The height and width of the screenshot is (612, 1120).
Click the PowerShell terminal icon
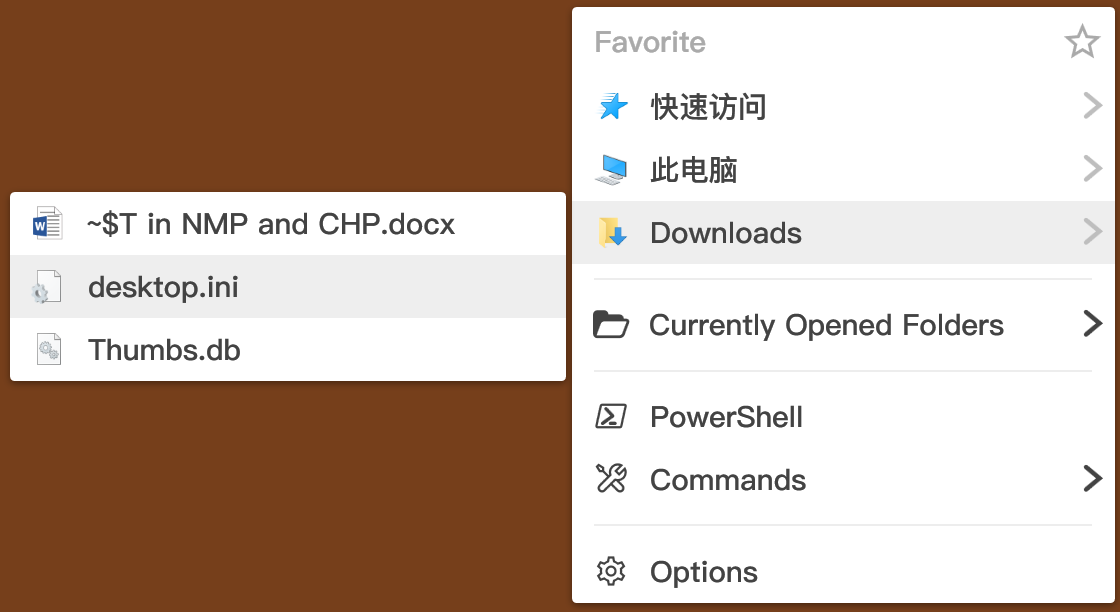click(x=611, y=416)
